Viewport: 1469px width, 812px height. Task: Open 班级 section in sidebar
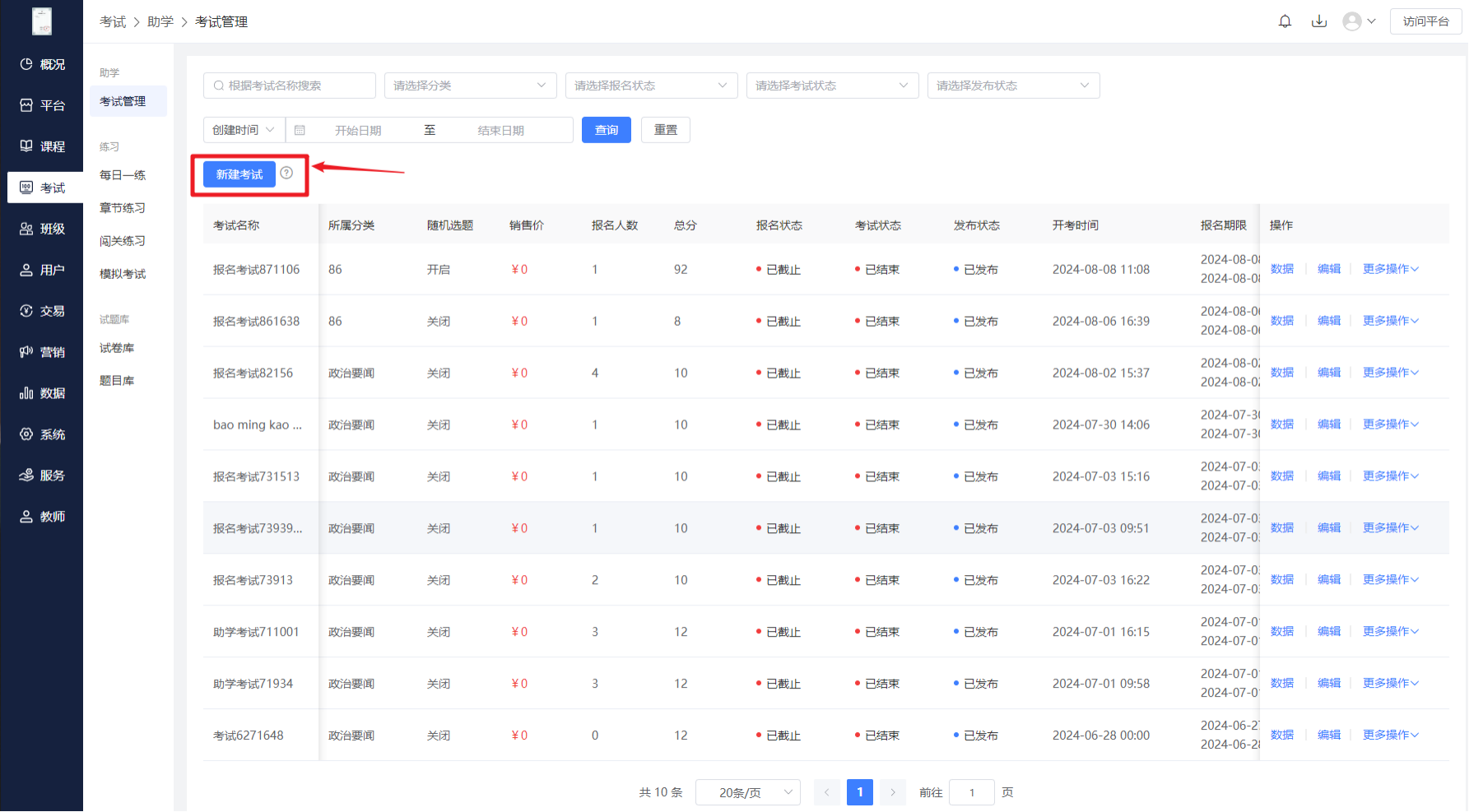(42, 229)
